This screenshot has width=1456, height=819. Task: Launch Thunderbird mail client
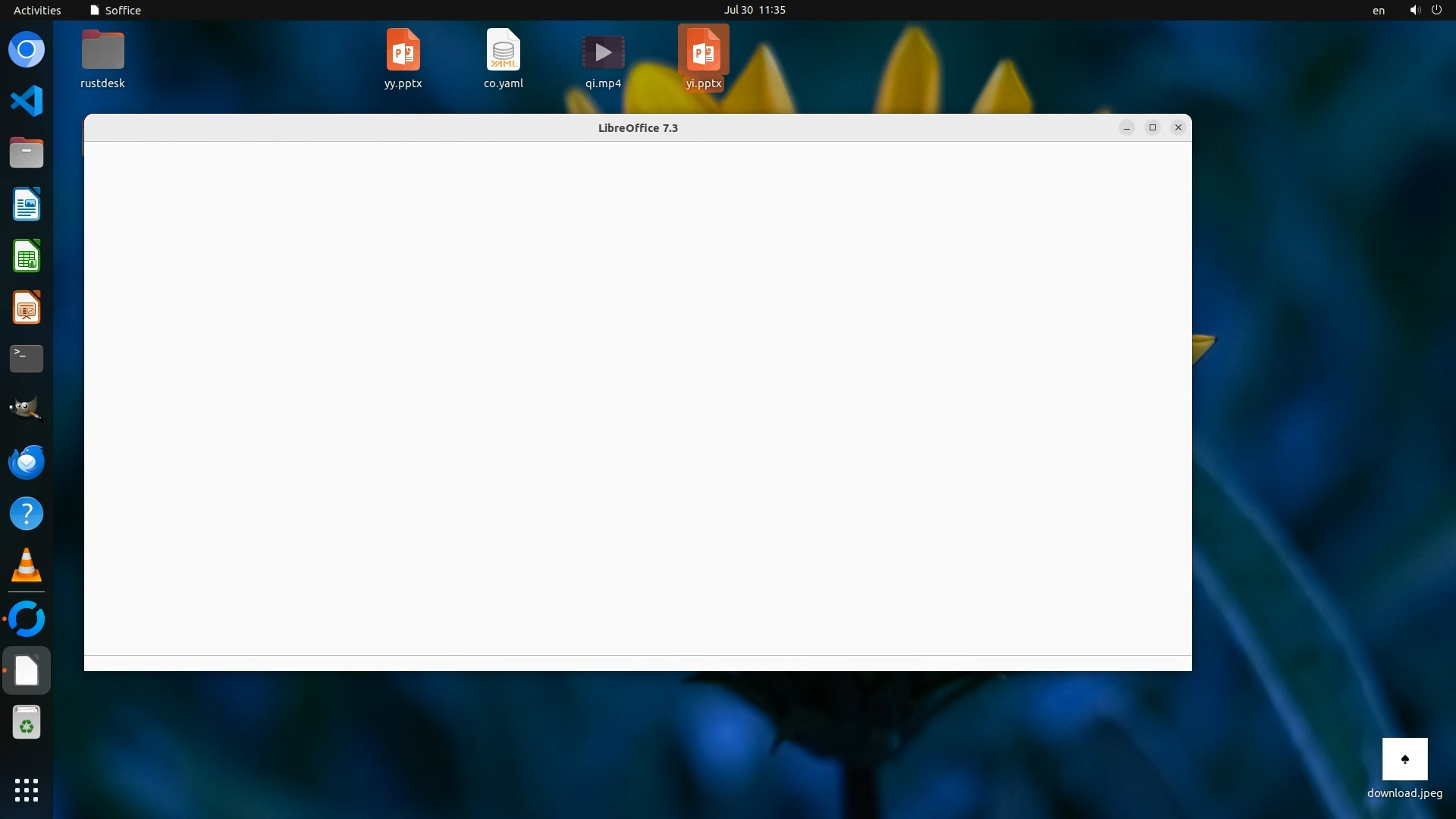click(x=27, y=462)
